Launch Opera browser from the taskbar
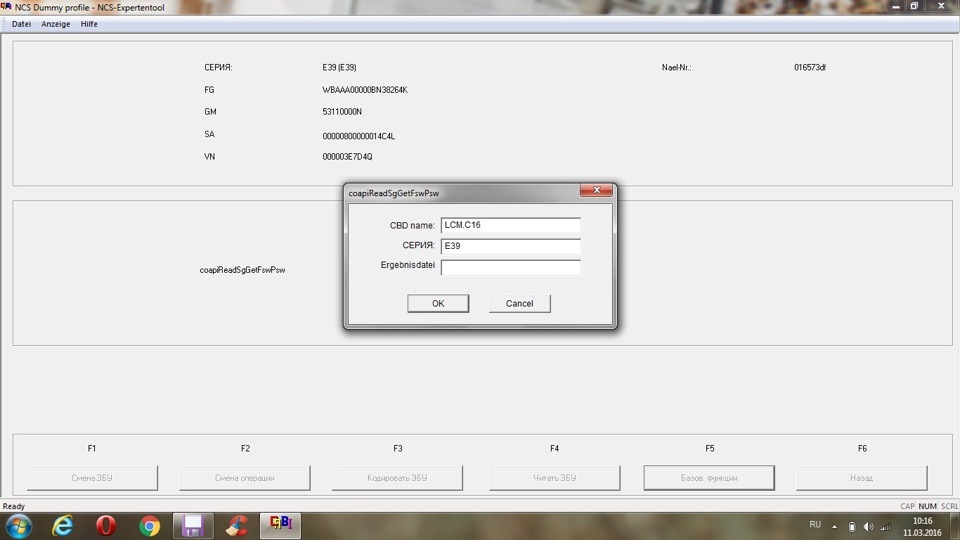 click(105, 526)
